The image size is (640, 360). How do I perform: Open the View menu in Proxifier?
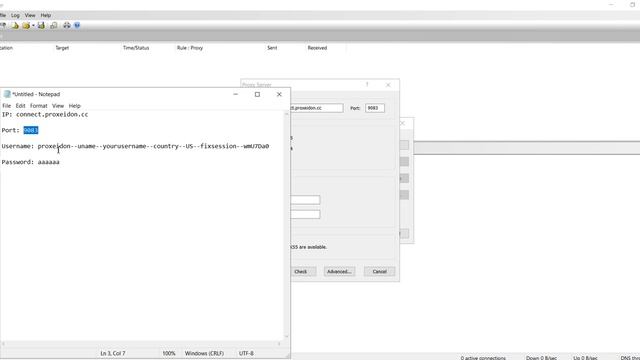(30, 15)
